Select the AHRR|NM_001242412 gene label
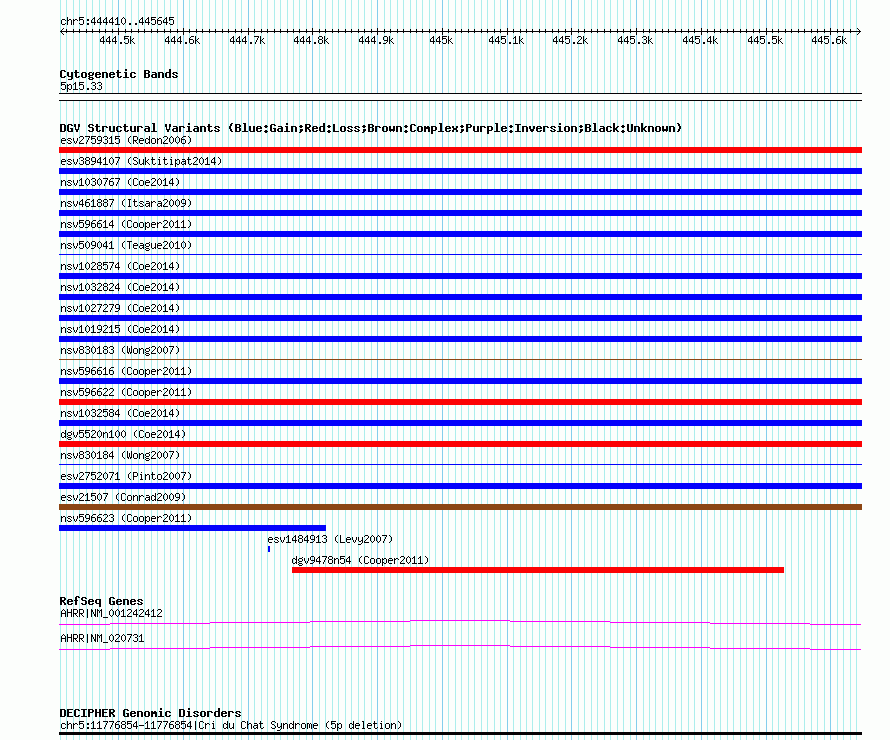Screen dimensions: 890x740 [x=111, y=613]
